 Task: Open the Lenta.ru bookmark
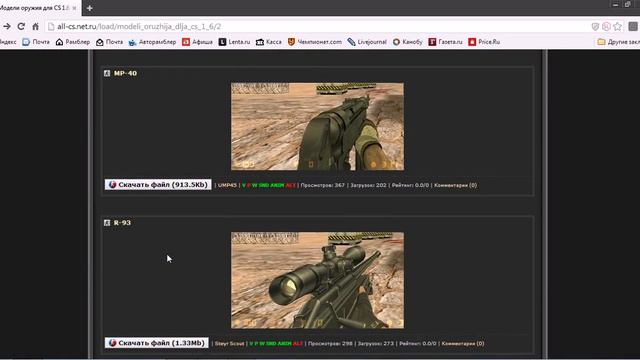point(234,42)
